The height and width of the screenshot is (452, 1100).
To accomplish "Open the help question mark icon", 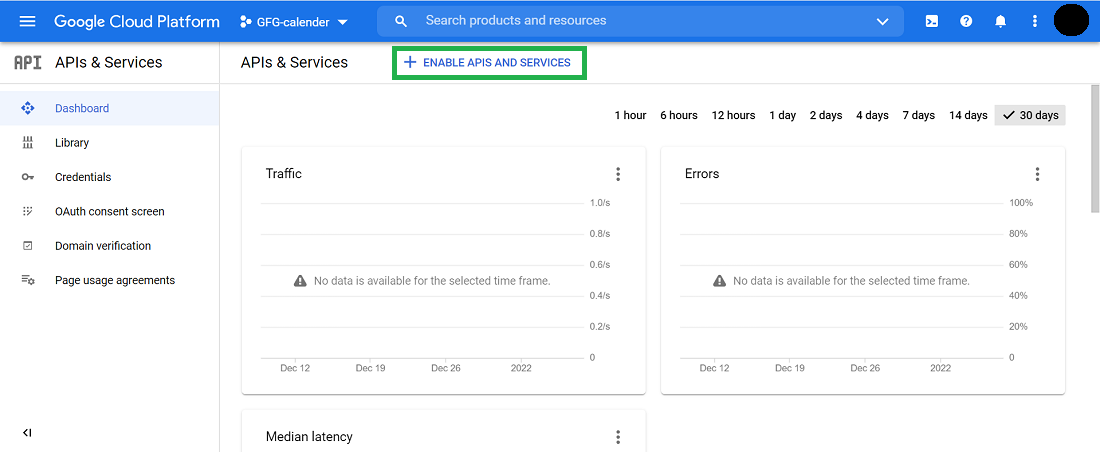I will tap(966, 21).
